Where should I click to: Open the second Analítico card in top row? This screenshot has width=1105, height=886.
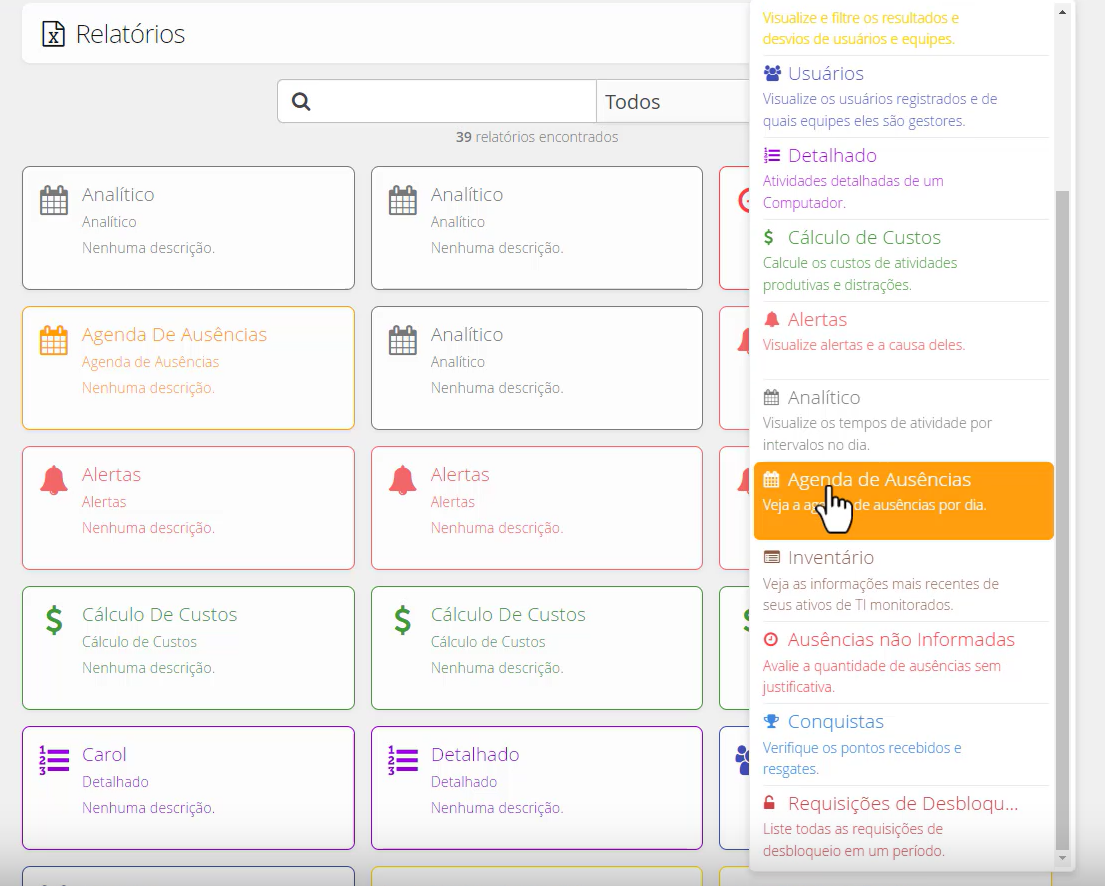click(x=537, y=228)
